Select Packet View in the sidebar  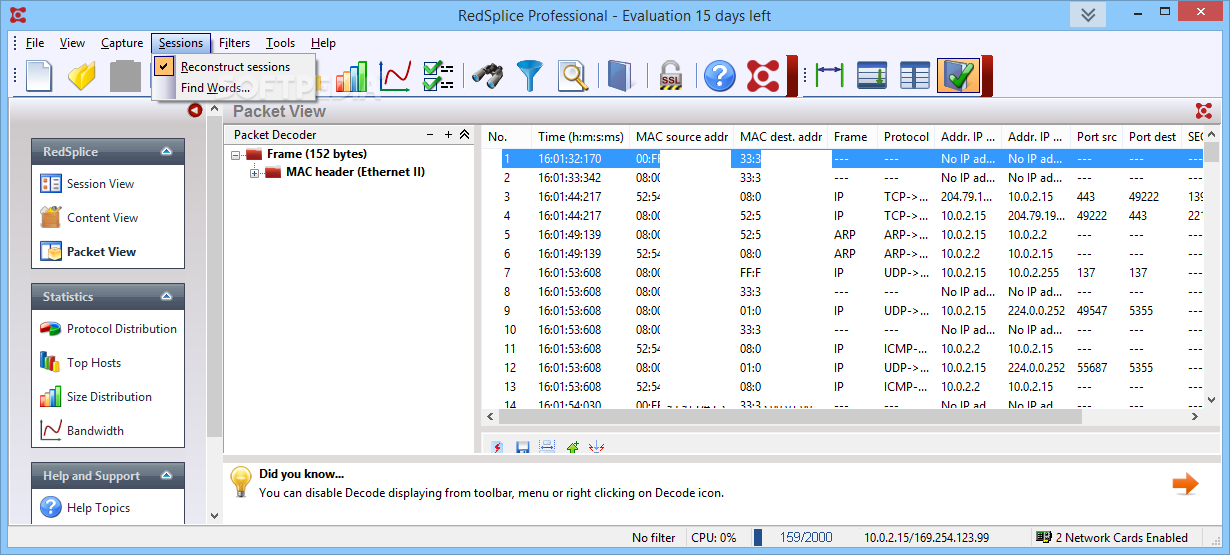coord(101,252)
